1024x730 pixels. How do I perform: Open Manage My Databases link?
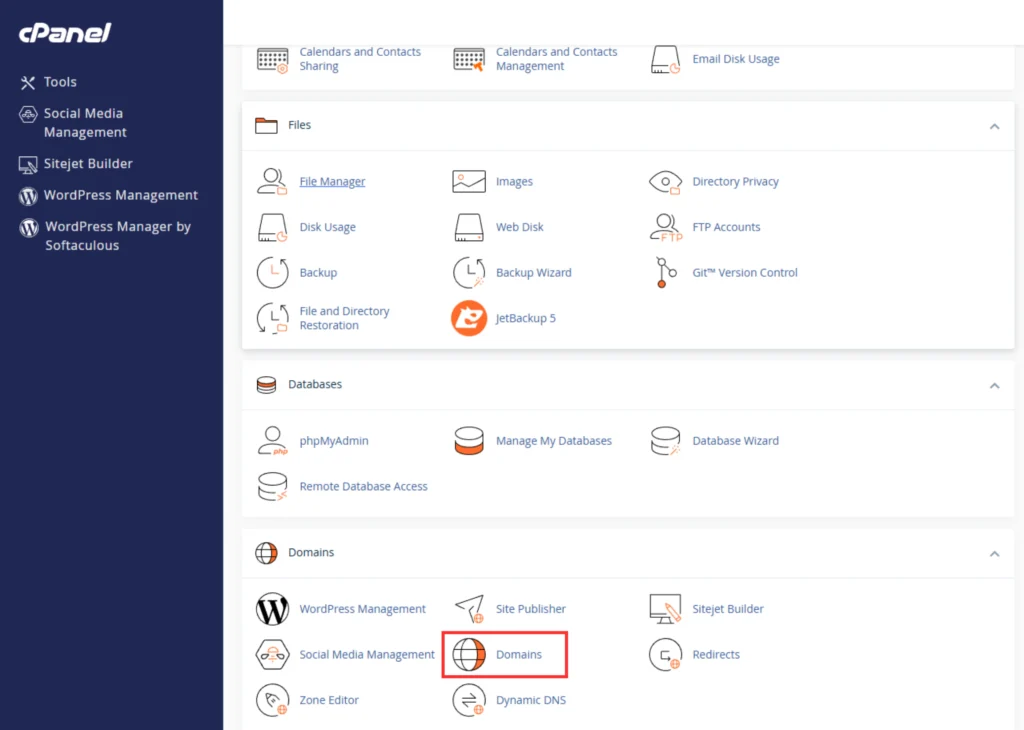(554, 441)
